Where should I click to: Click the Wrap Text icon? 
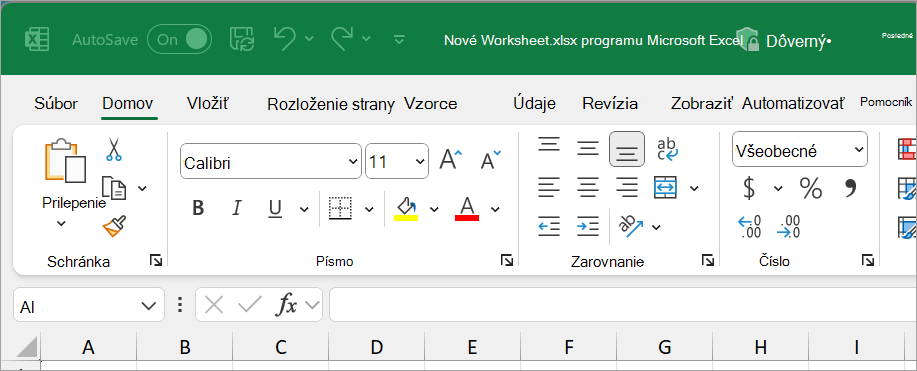coord(667,149)
